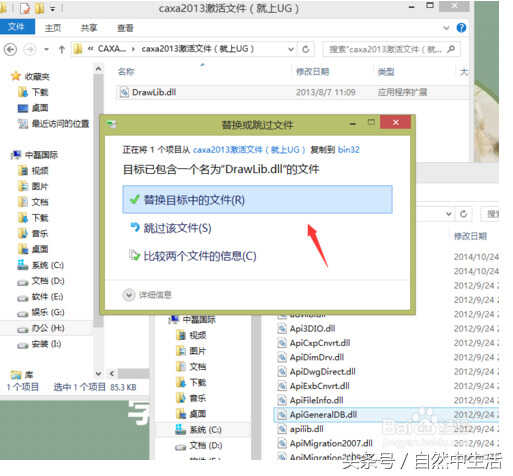
Task: Select the DrawLib.dll file icon
Action: [x=124, y=92]
